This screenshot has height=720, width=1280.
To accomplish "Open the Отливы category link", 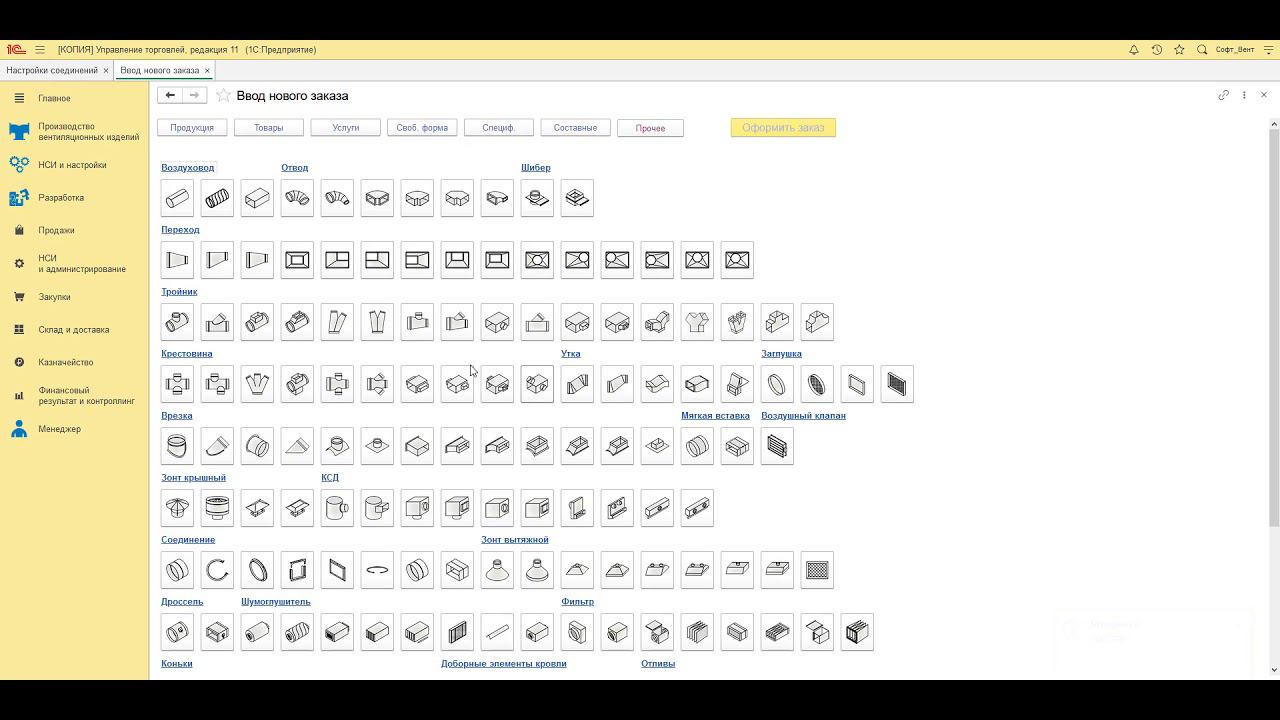I will point(658,664).
